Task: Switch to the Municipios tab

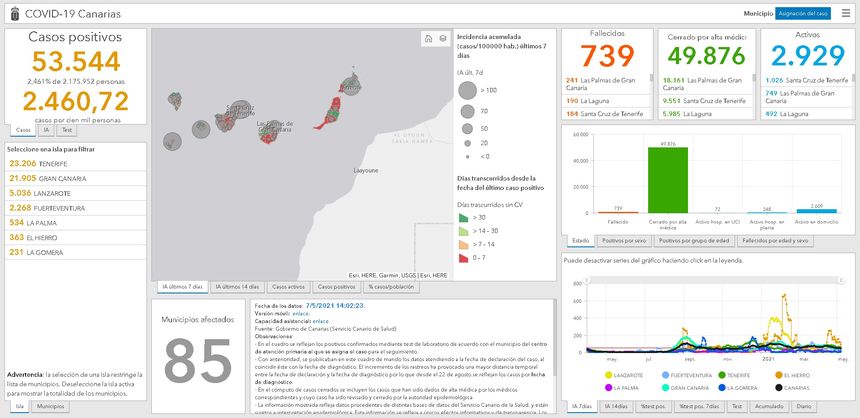Action: (x=50, y=408)
